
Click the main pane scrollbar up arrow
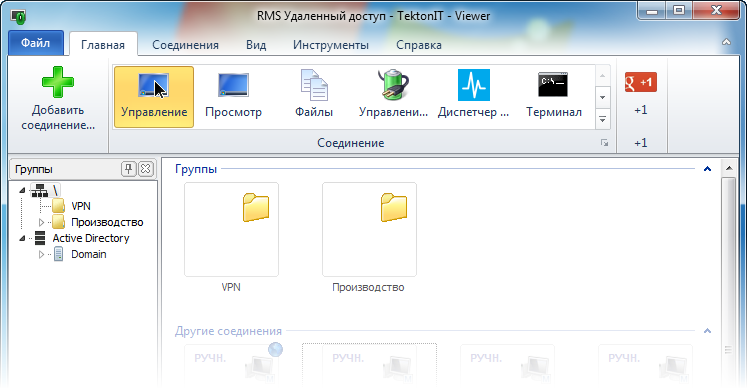coord(729,168)
